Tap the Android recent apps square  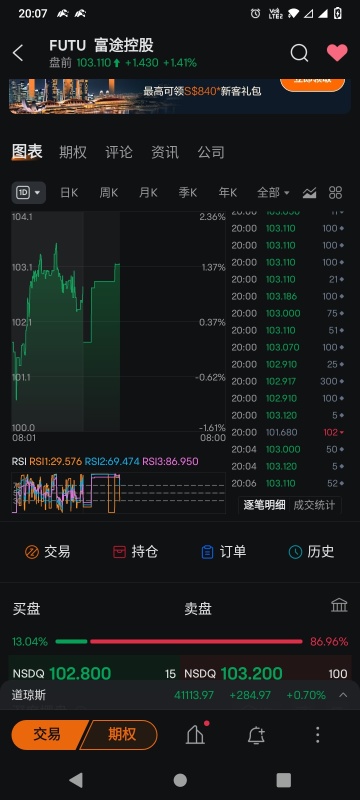(284, 780)
